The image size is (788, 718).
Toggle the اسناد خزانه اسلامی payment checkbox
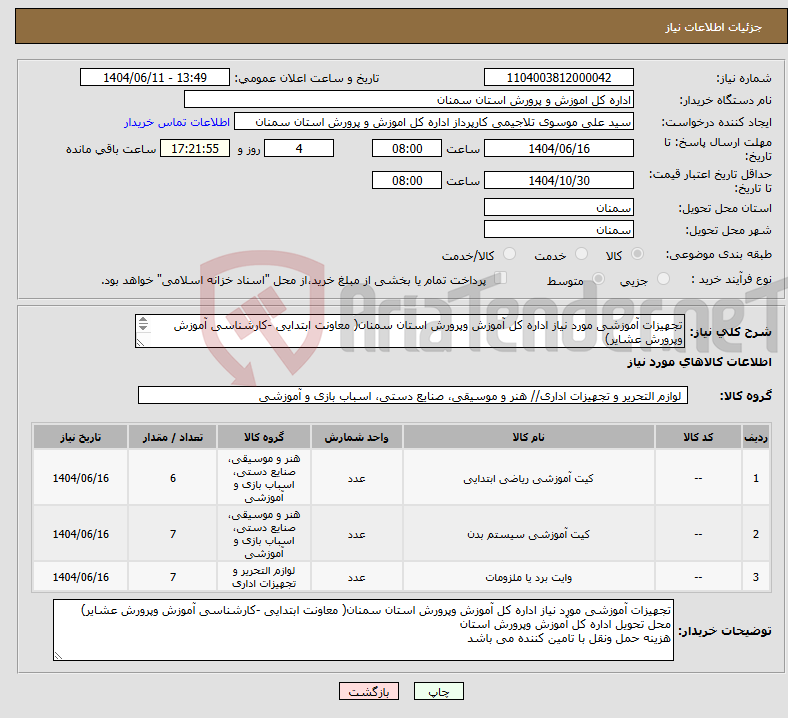coord(501,278)
